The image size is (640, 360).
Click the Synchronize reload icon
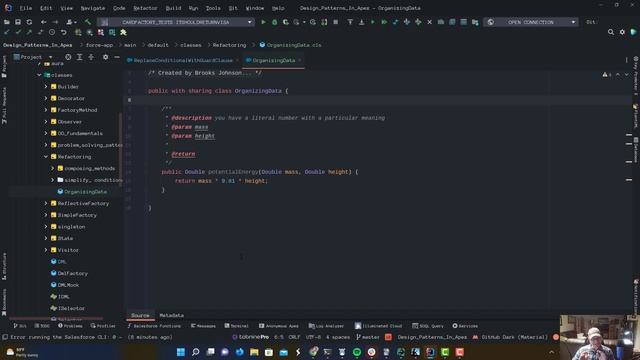(29, 22)
